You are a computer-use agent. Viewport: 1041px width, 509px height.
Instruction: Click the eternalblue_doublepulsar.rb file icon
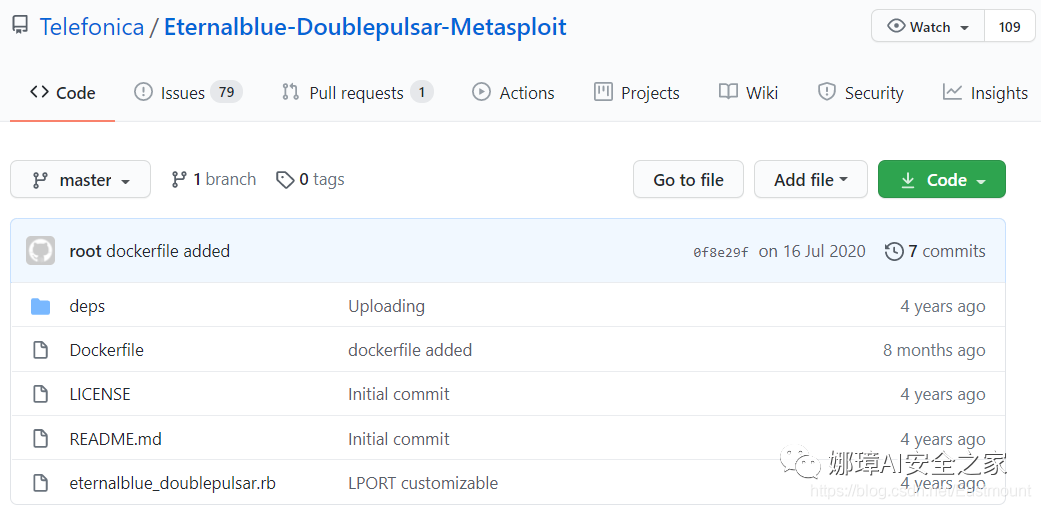pyautogui.click(x=40, y=483)
